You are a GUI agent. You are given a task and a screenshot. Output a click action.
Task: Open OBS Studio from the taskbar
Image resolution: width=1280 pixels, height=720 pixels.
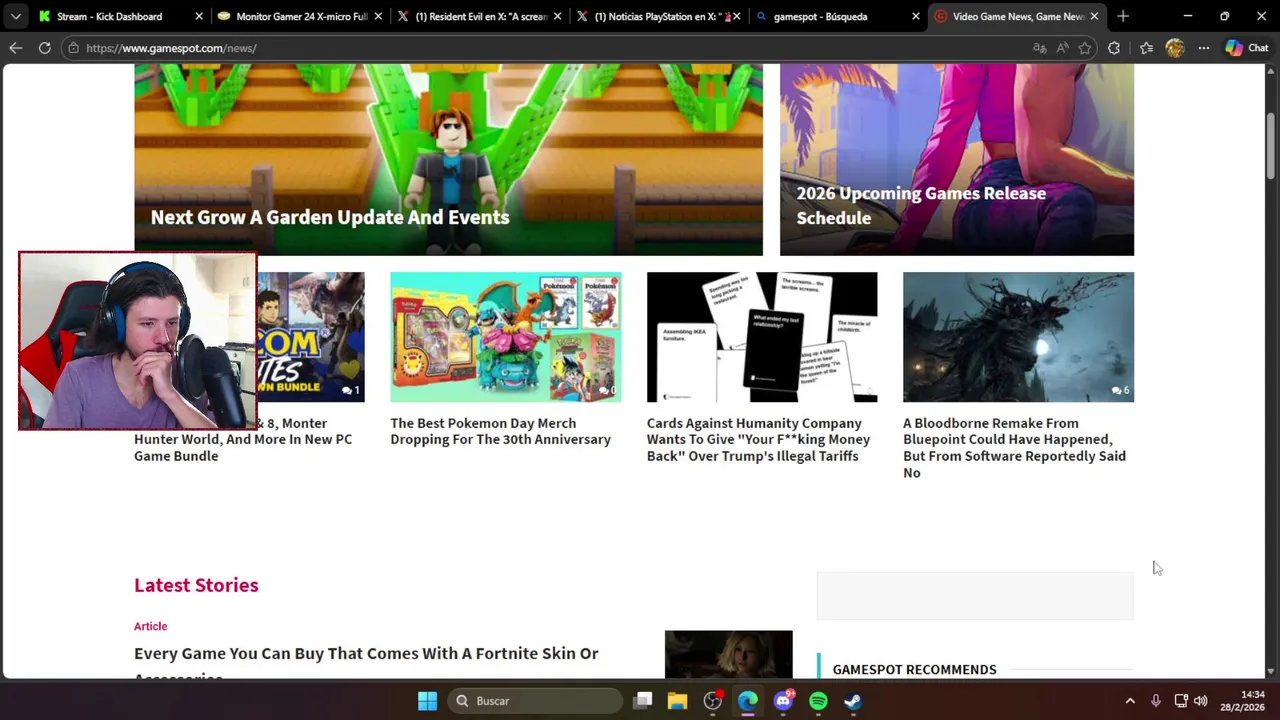coord(712,701)
